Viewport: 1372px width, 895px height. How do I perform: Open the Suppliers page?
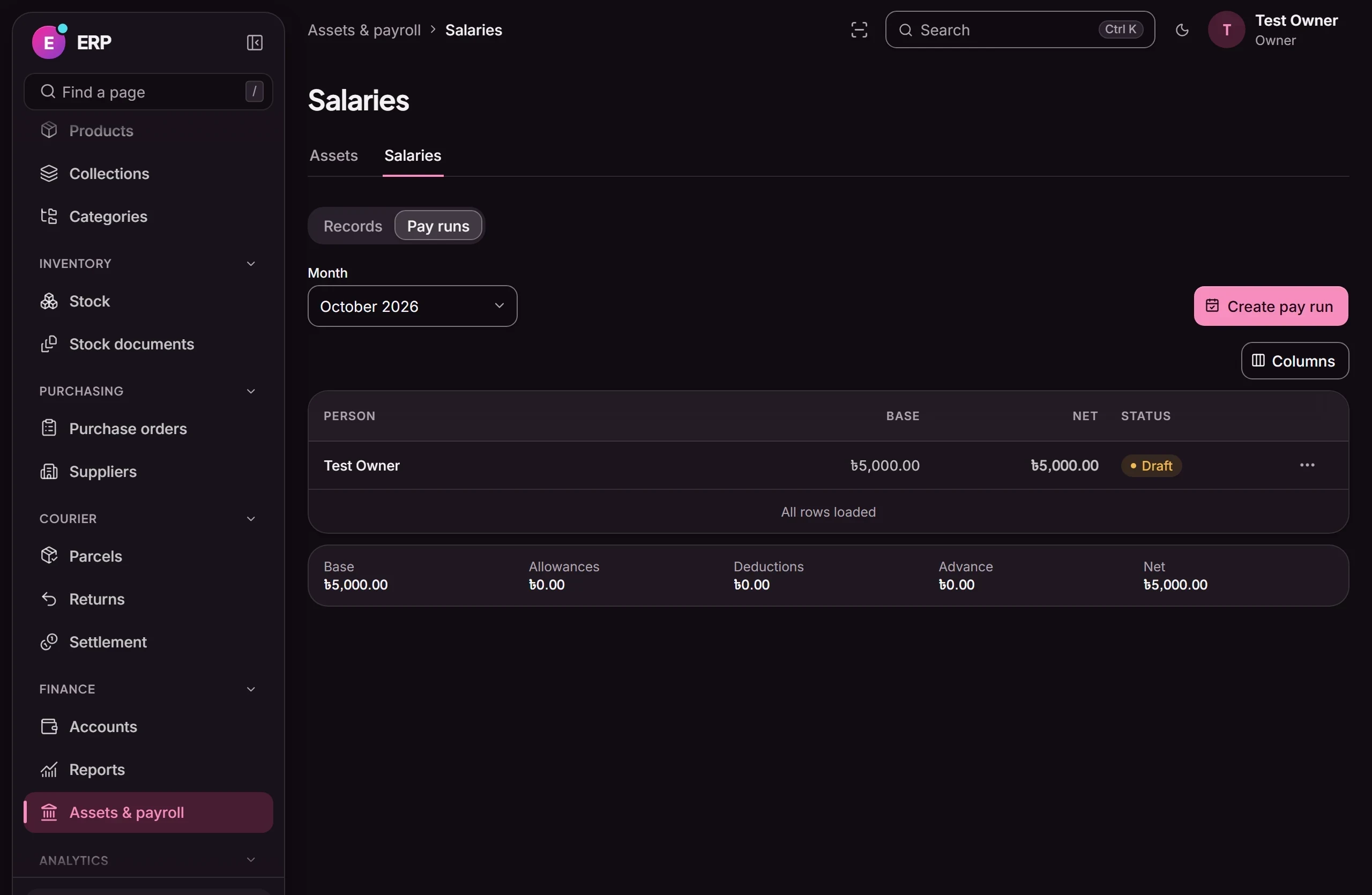[x=148, y=472]
